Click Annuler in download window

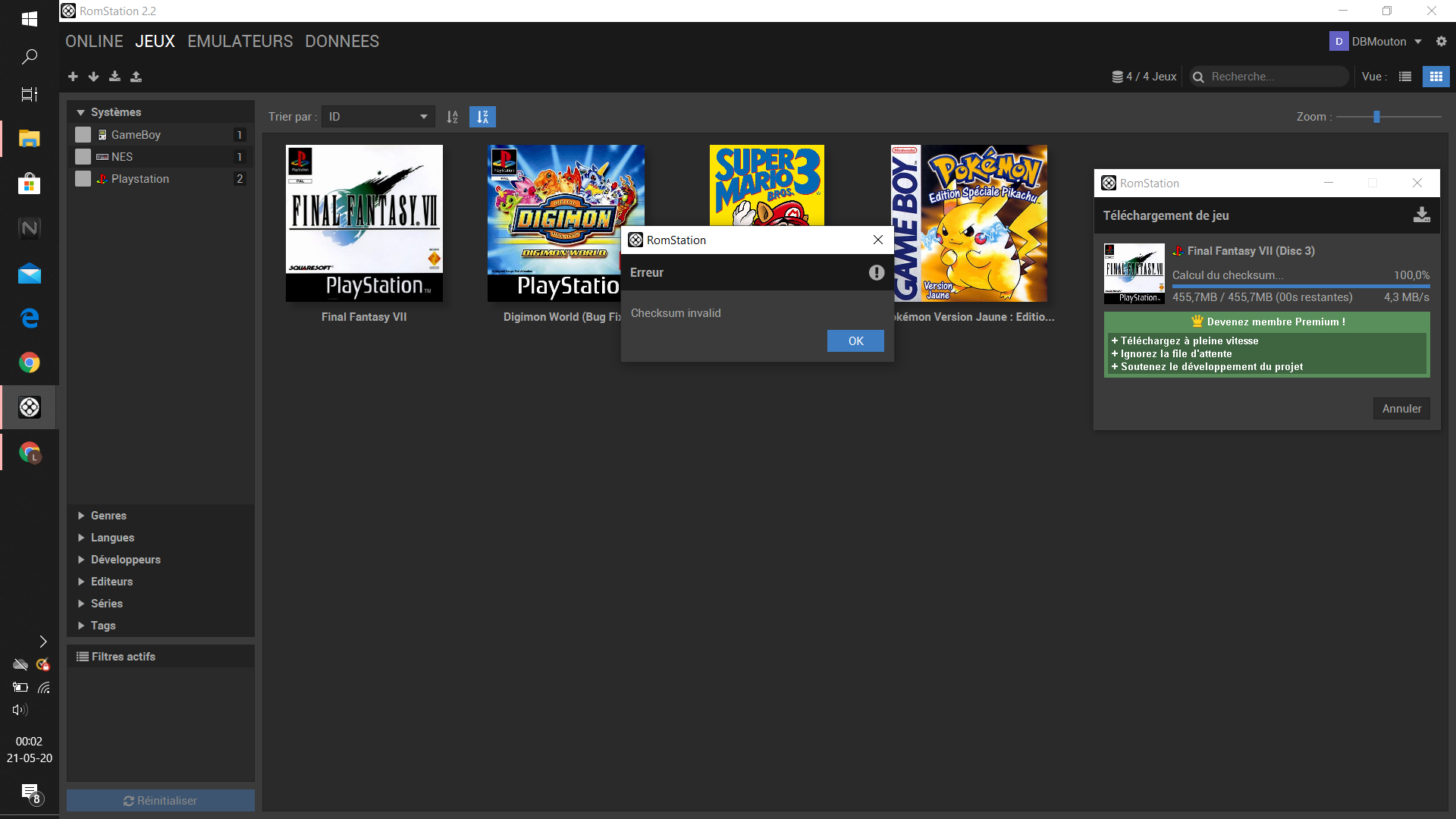pos(1401,409)
